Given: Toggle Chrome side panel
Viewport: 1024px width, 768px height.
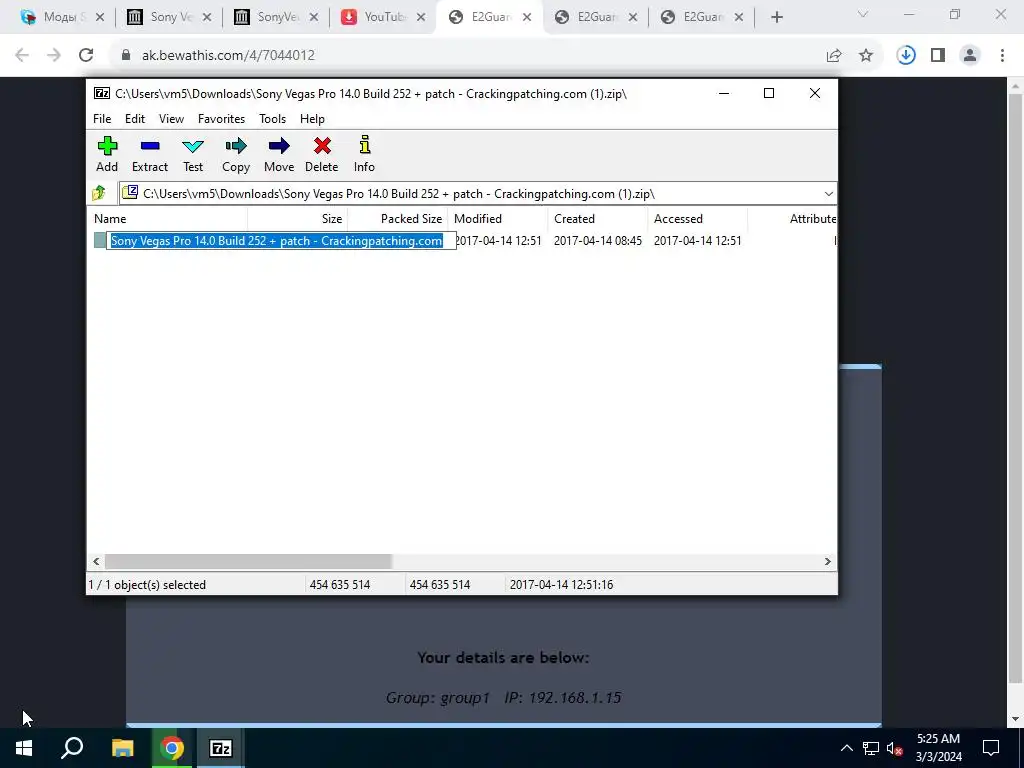Looking at the screenshot, I should tap(938, 56).
